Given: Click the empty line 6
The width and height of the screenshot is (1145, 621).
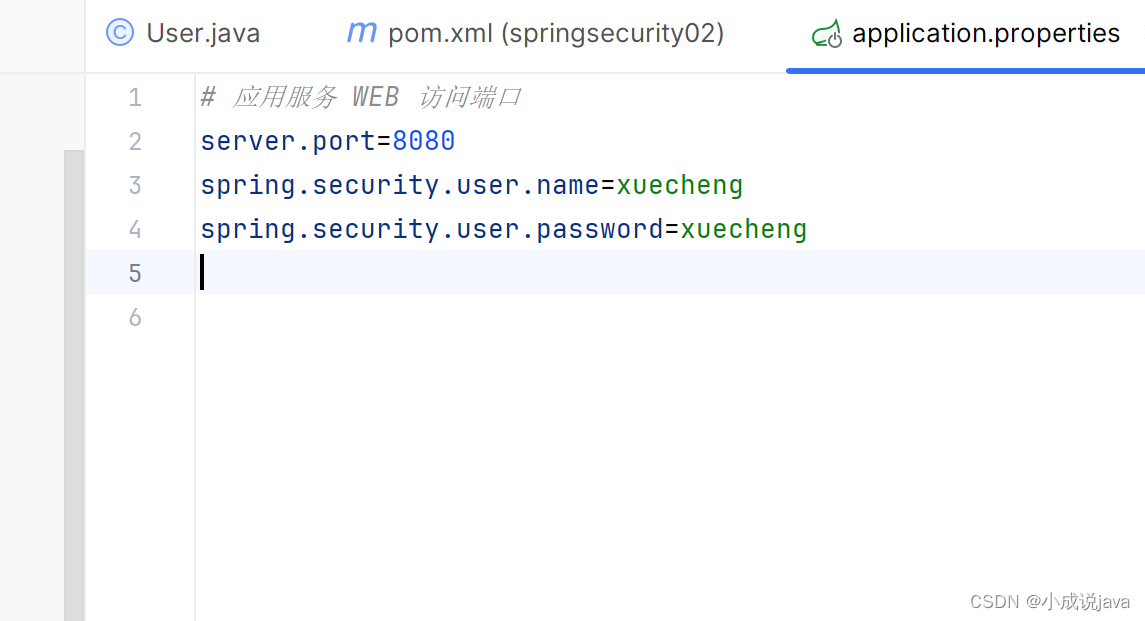Looking at the screenshot, I should point(300,317).
